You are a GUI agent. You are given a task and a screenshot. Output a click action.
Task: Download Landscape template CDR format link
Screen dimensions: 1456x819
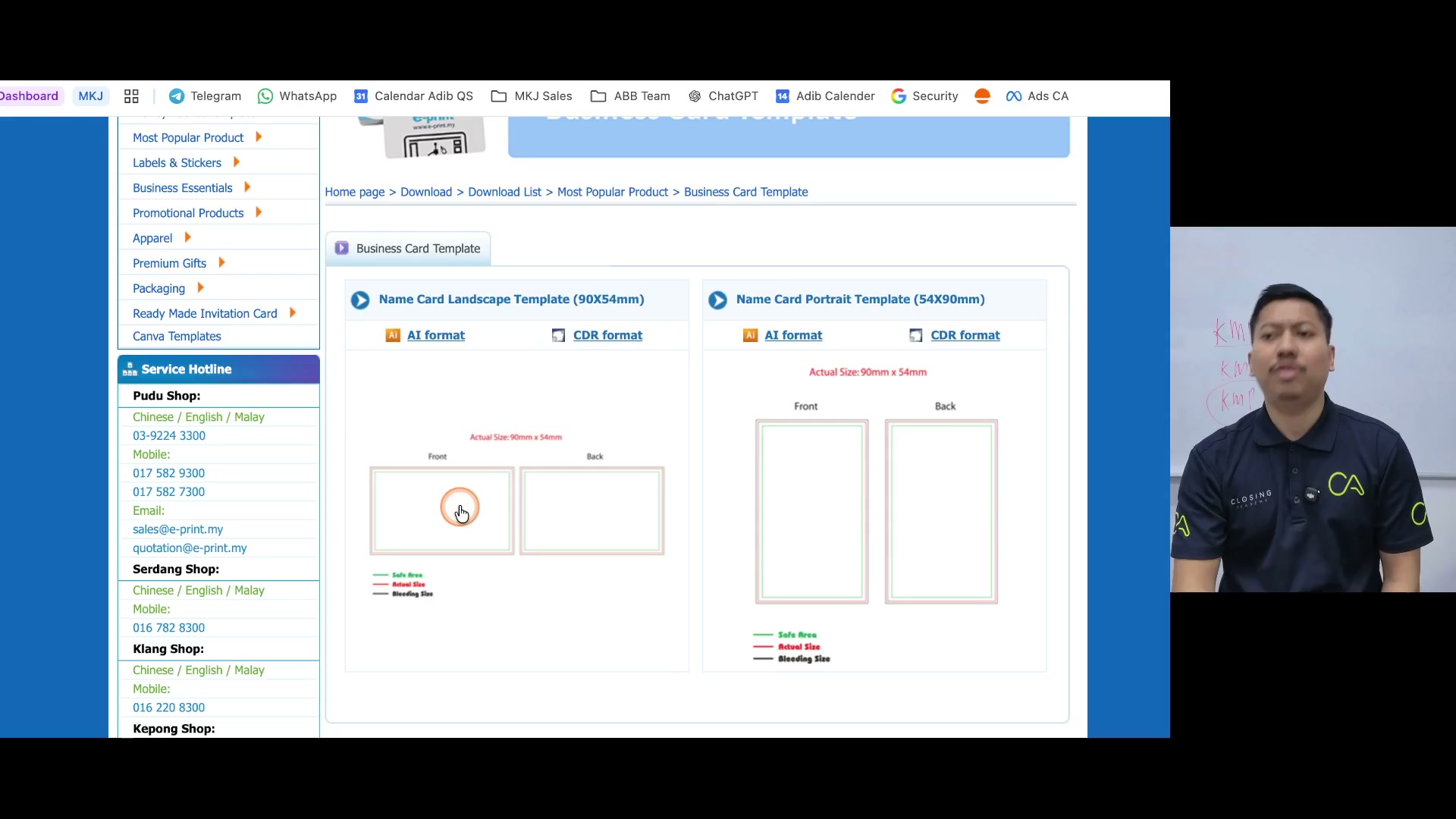pyautogui.click(x=607, y=335)
